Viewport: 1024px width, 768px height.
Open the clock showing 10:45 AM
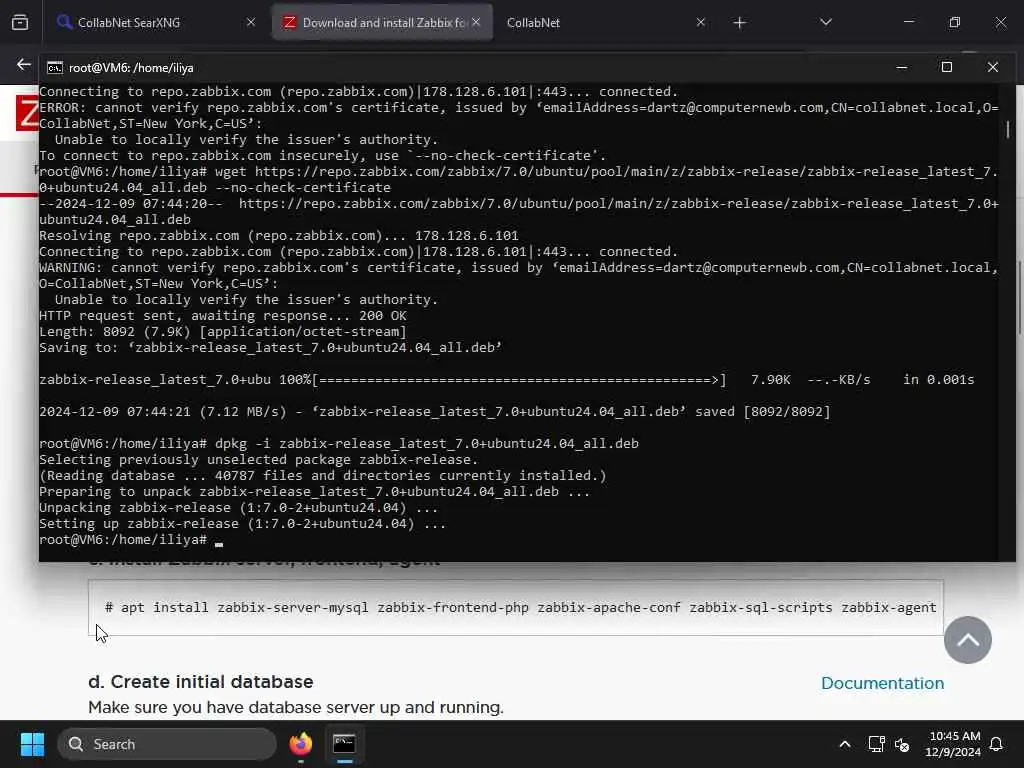(x=953, y=744)
